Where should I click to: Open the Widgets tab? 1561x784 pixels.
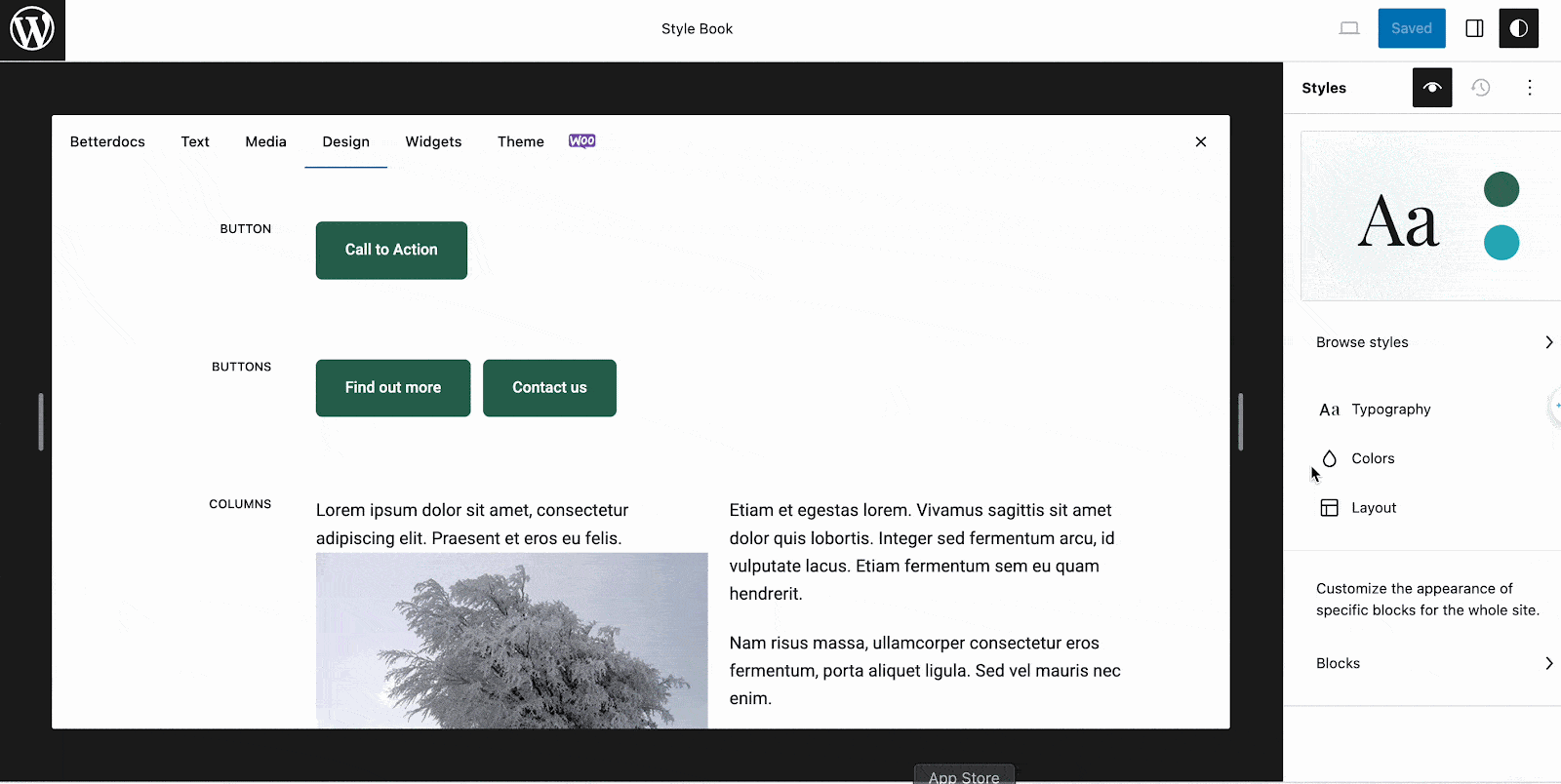(x=433, y=141)
